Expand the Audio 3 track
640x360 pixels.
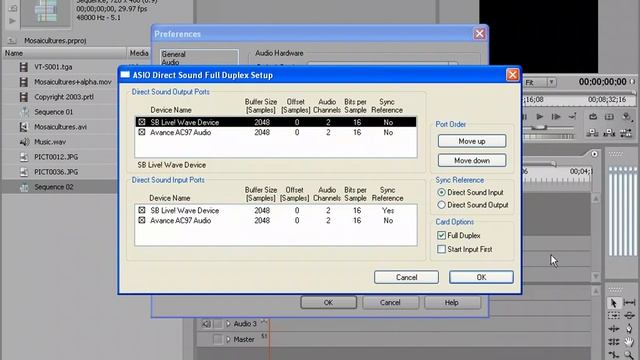228,324
